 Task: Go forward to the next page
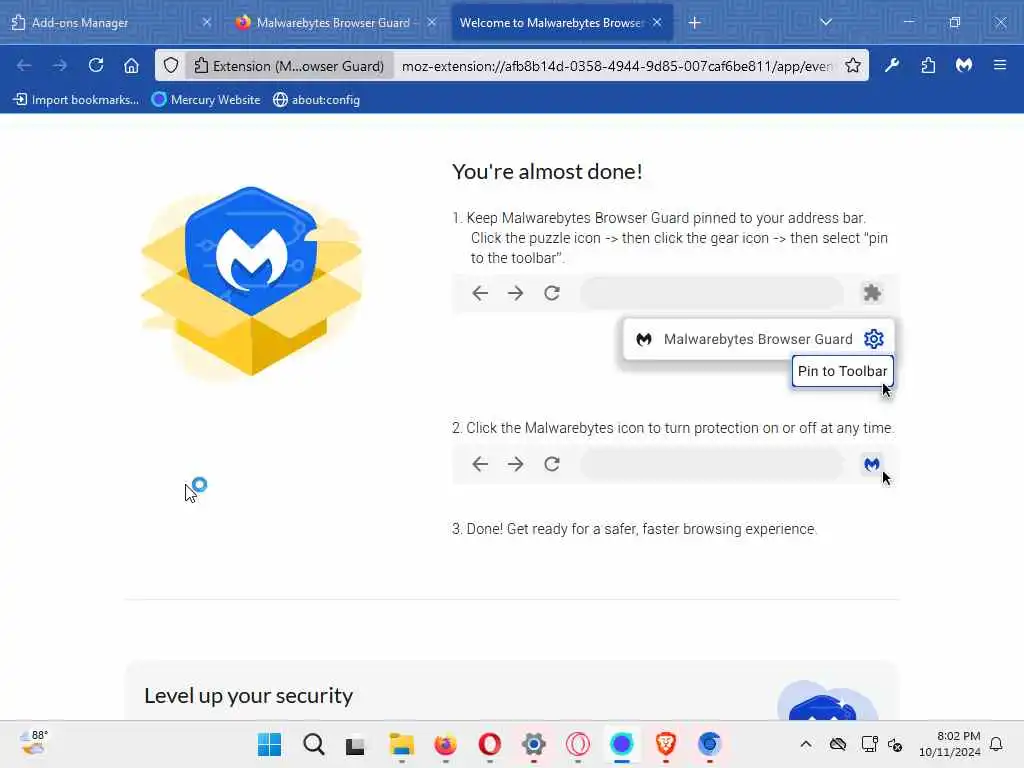pyautogui.click(x=60, y=65)
